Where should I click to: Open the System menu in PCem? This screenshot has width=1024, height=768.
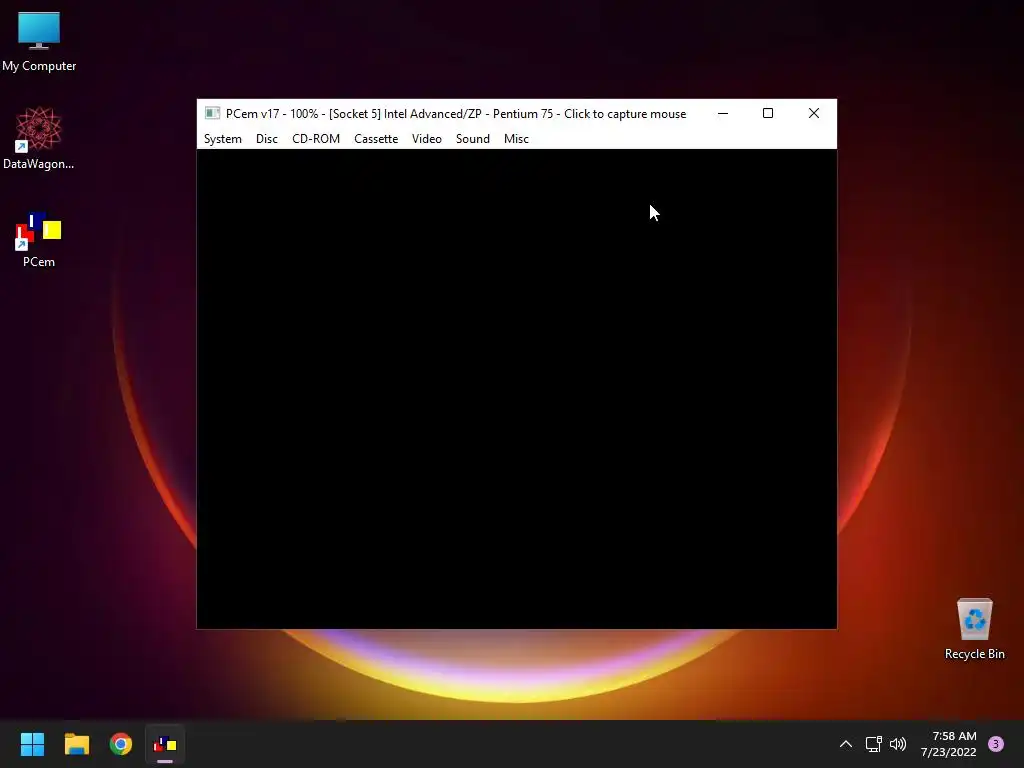coord(223,138)
